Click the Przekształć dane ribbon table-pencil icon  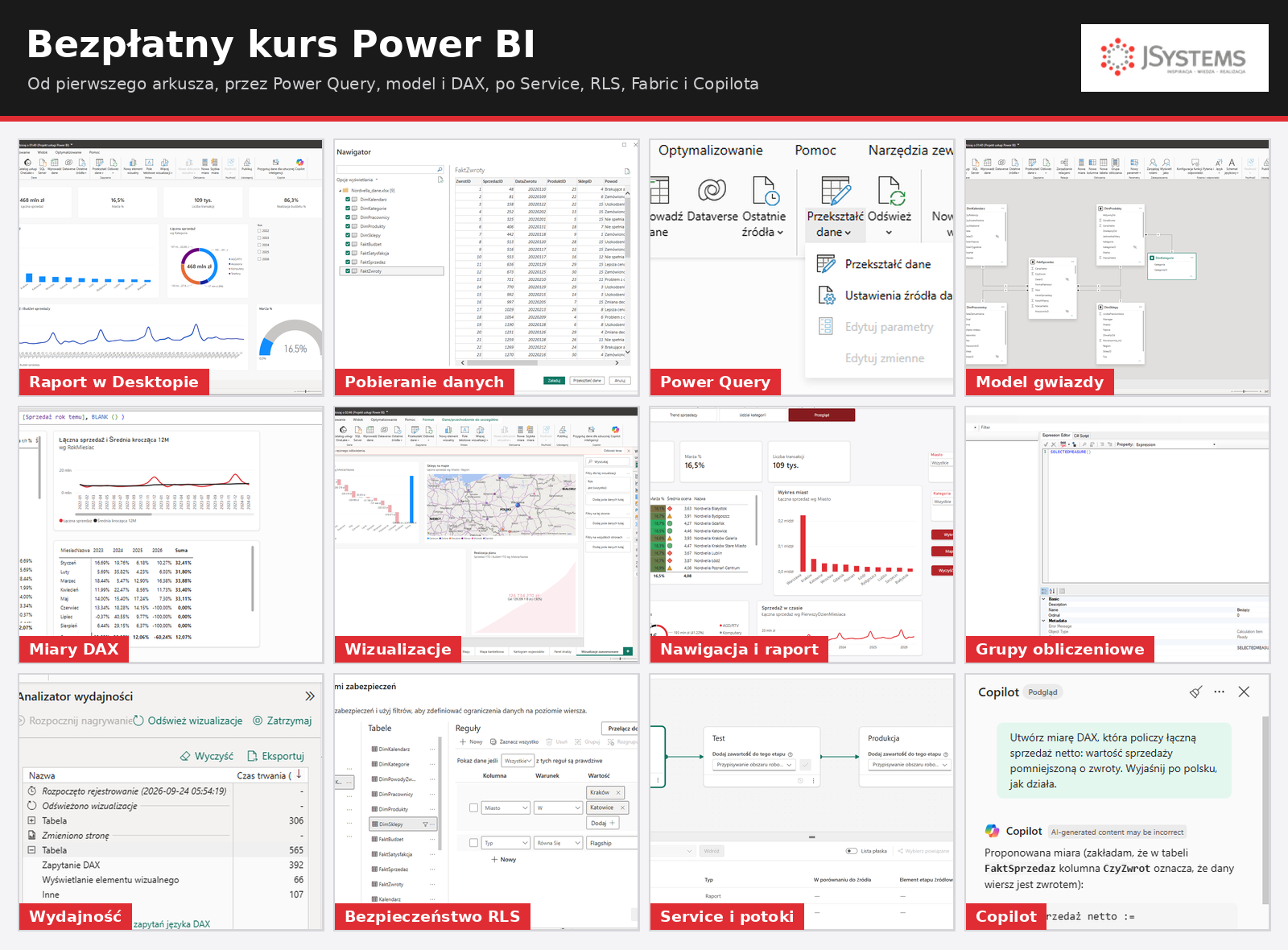836,191
